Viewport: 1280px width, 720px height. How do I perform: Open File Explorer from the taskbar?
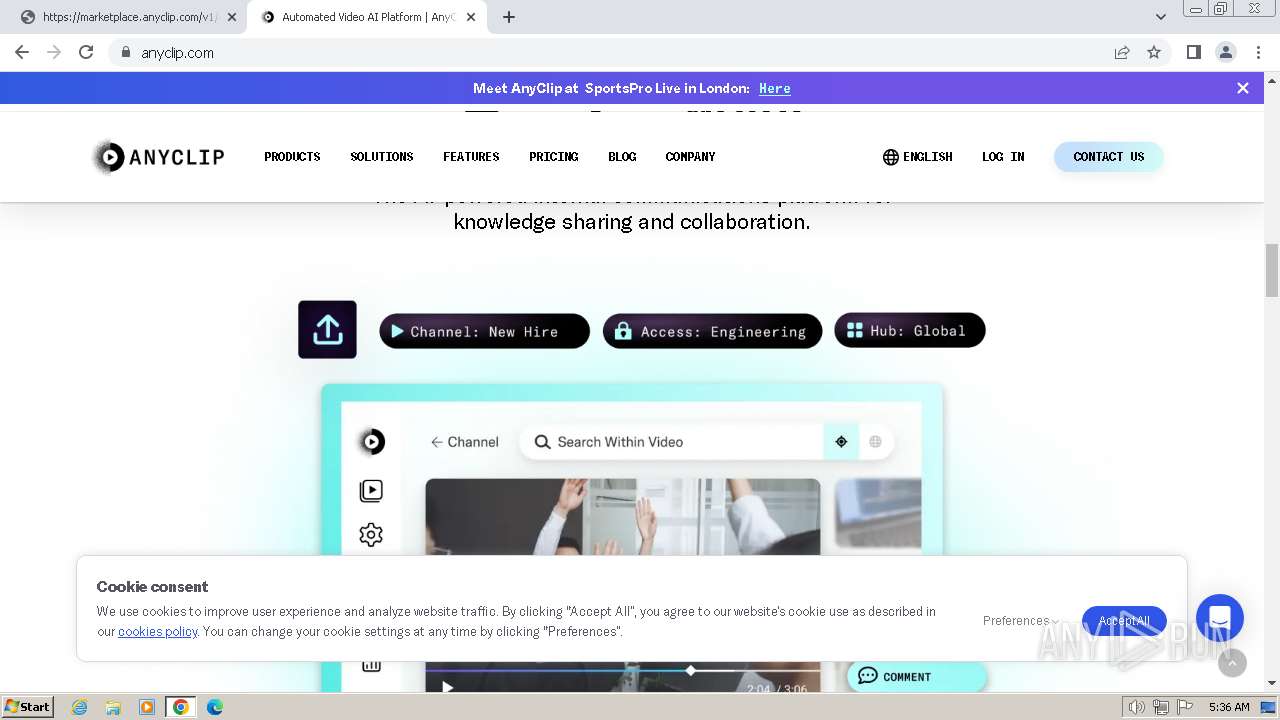(x=113, y=707)
